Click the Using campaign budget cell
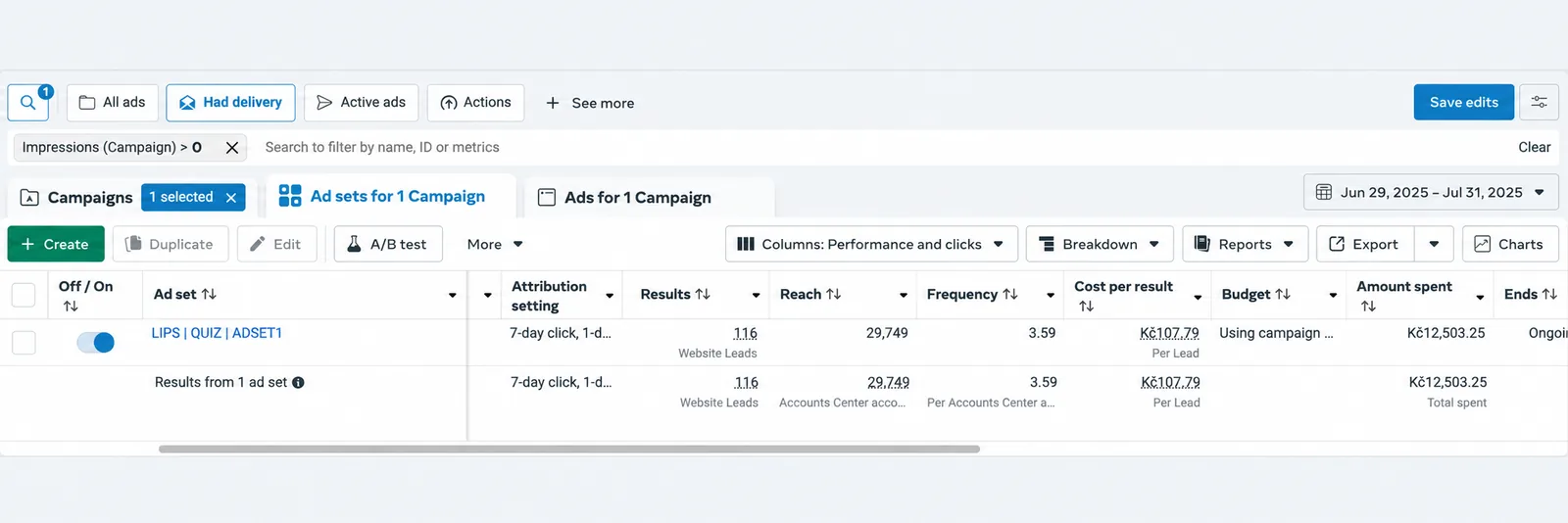Screen dimensions: 1568x523 (1276, 333)
